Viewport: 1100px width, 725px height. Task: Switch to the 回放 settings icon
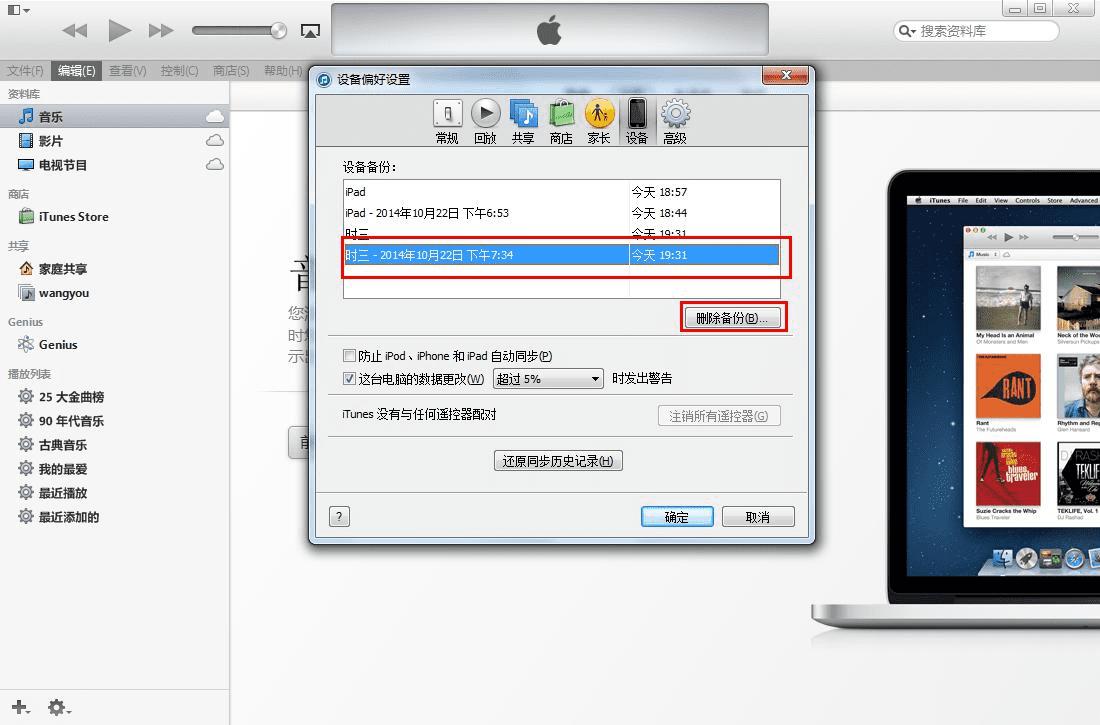coord(484,120)
